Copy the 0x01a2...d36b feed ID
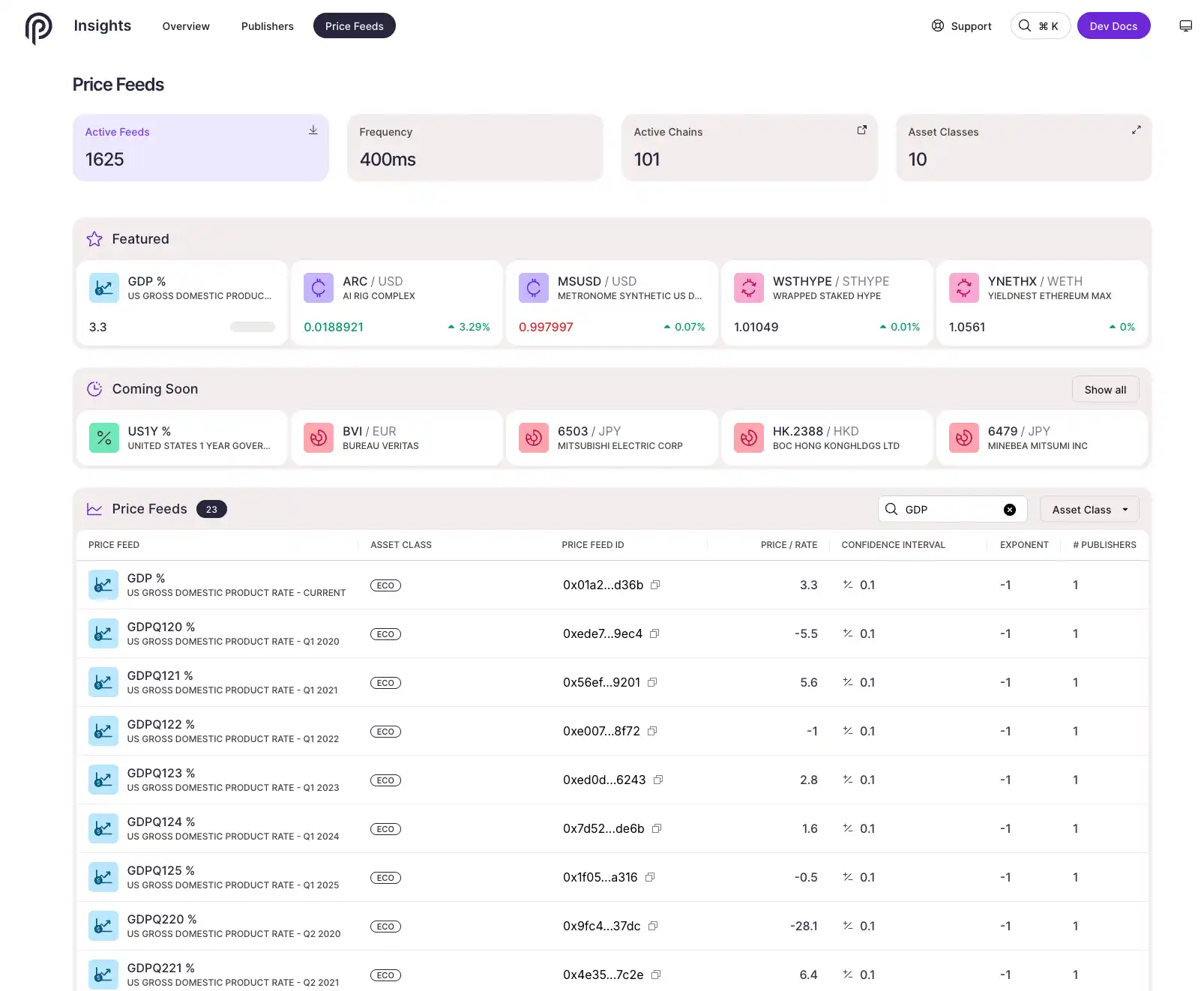The width and height of the screenshot is (1204, 991). pos(655,585)
